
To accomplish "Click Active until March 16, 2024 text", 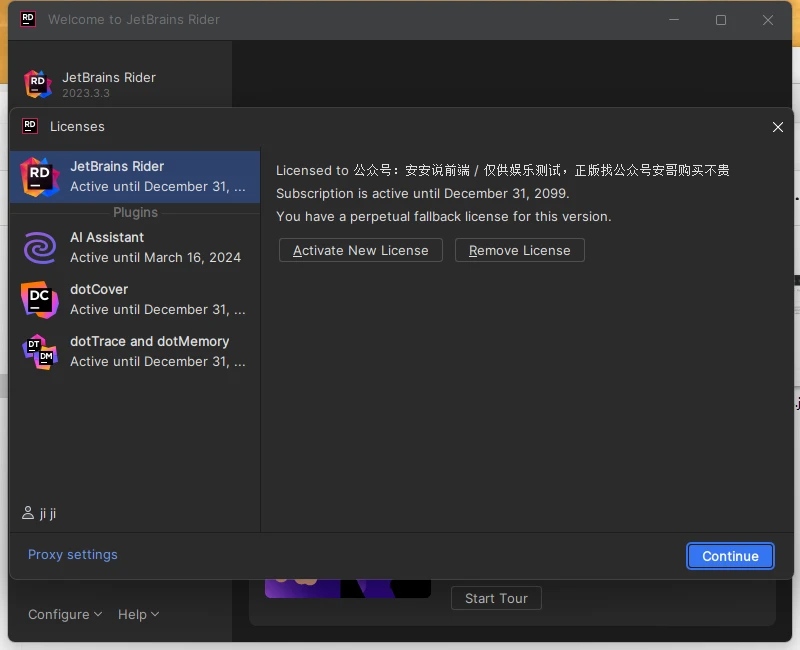I will 155,257.
